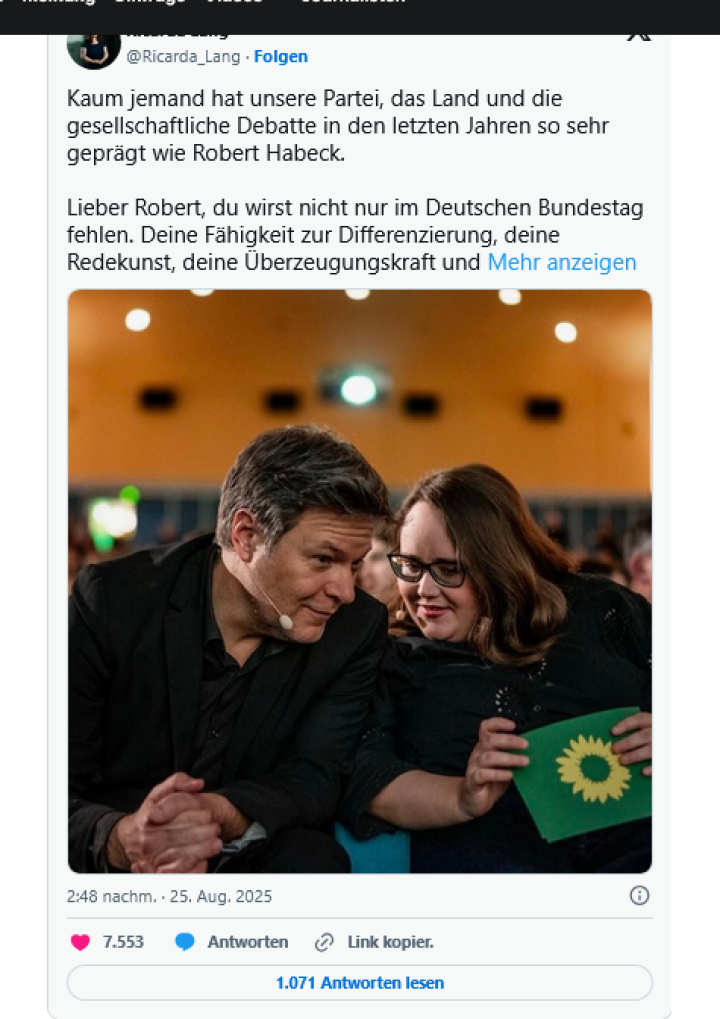Select the Journalisten item in the top bar
This screenshot has height=1019, width=720.
click(x=354, y=2)
